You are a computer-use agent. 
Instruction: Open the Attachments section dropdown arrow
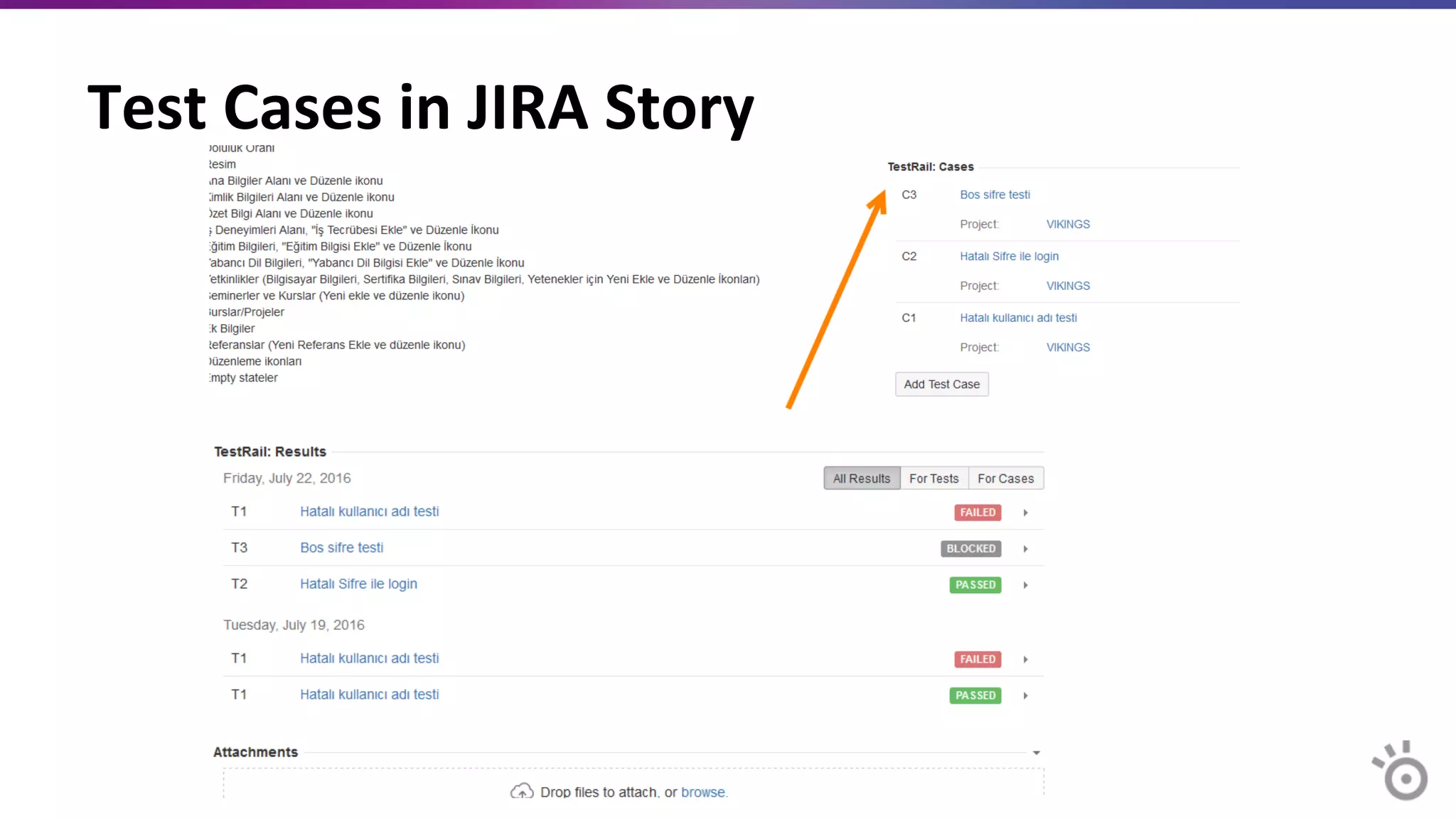point(1037,753)
